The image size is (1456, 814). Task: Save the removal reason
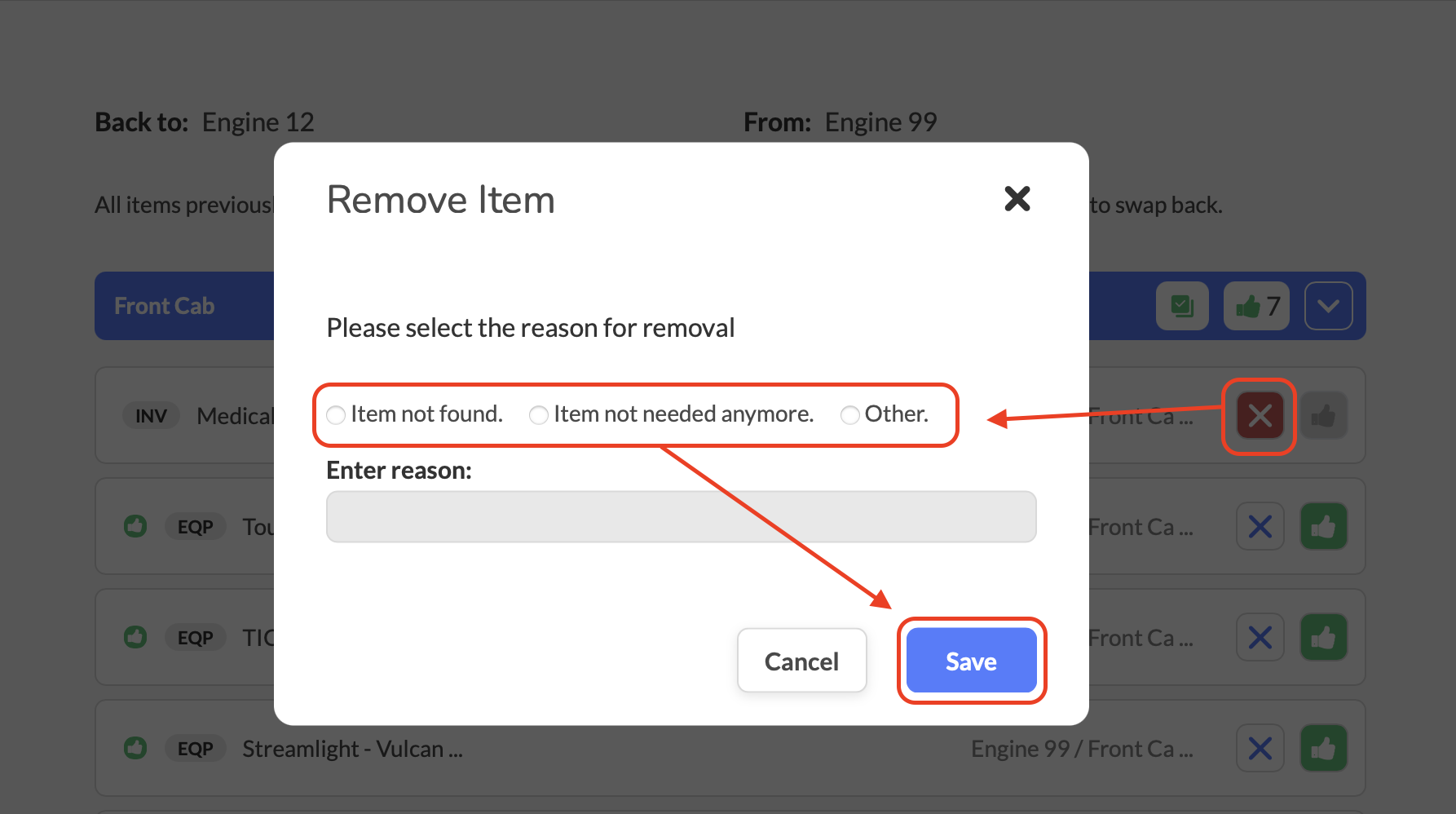click(x=971, y=661)
